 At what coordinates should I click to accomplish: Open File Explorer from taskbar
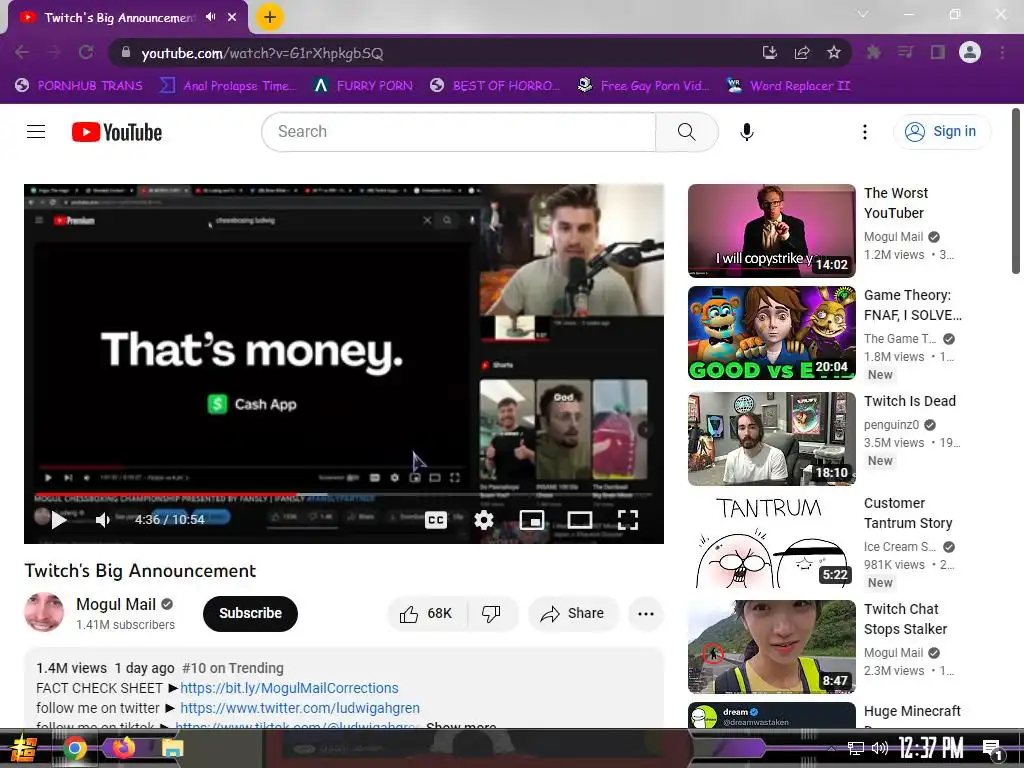(172, 748)
